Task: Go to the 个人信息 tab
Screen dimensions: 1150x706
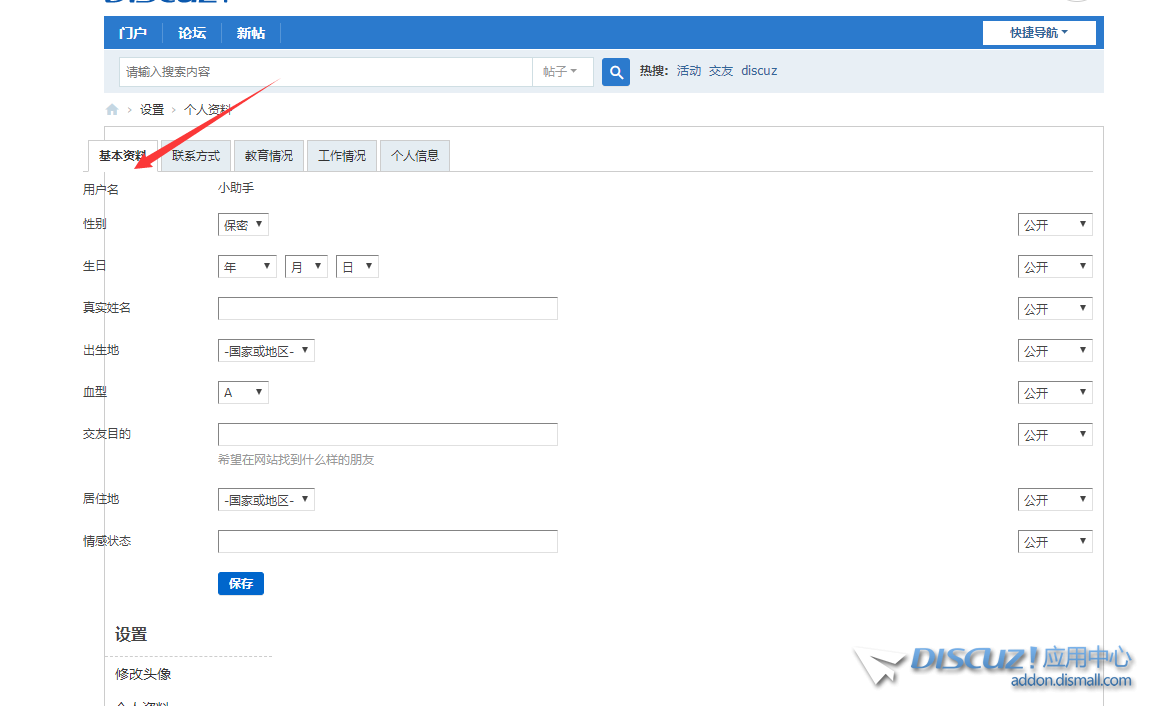Action: (415, 156)
